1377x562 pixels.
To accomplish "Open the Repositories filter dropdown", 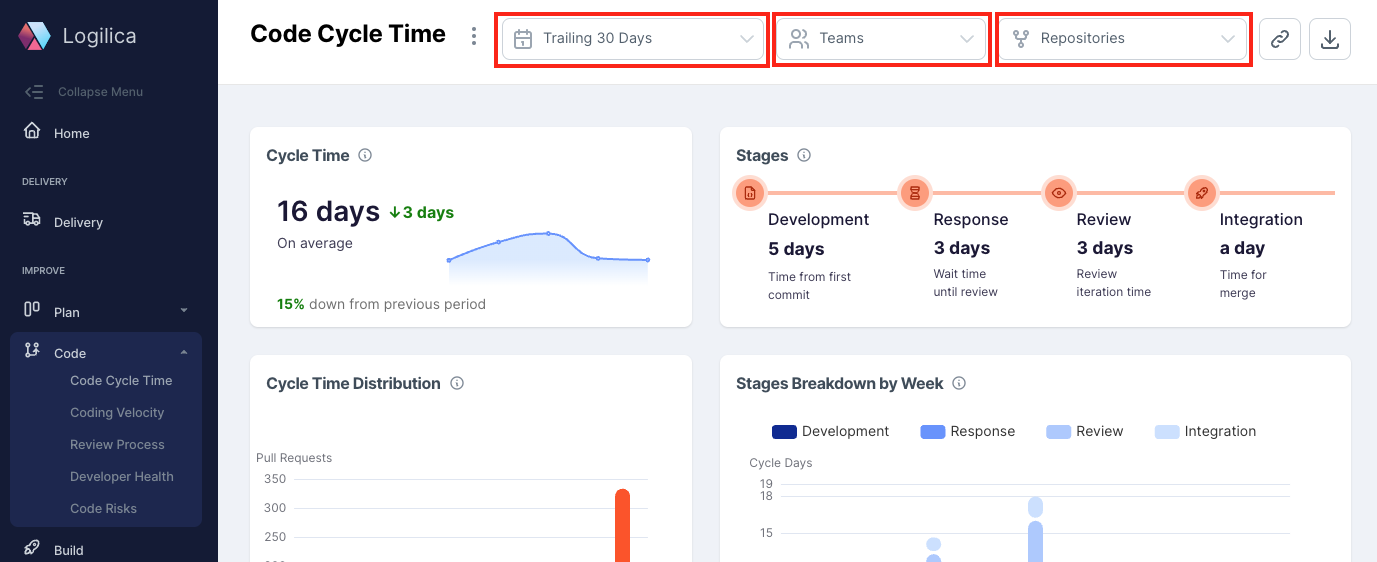I will (x=1123, y=39).
